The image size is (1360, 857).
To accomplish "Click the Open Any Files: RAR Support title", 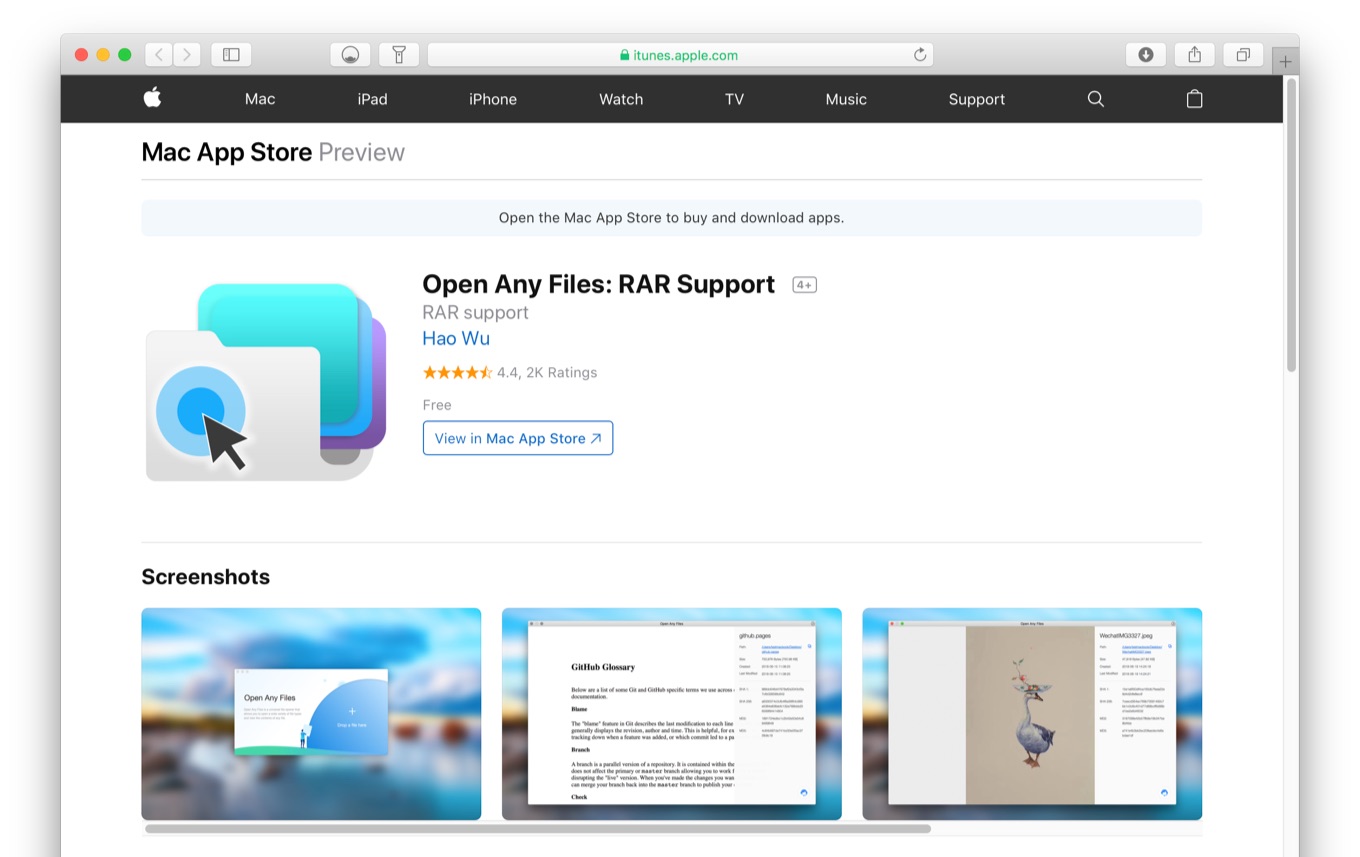I will click(598, 284).
